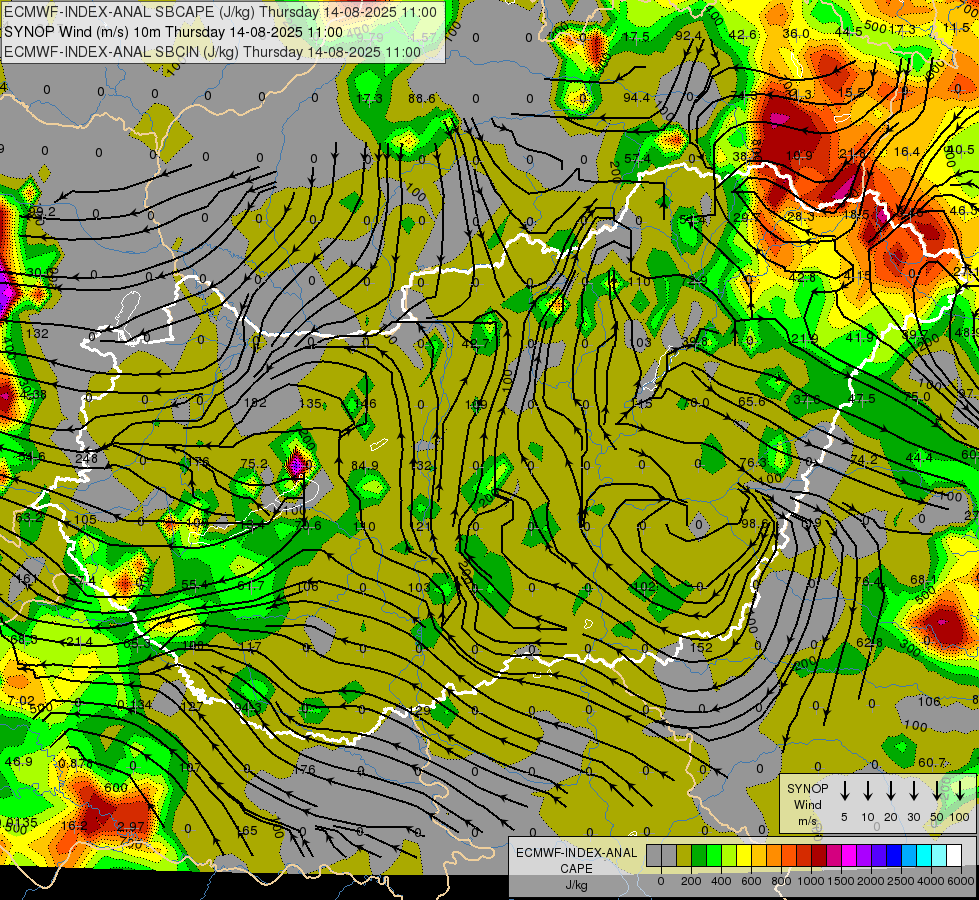This screenshot has height=900, width=979.
Task: Click the map value '88.6'
Action: 422,99
